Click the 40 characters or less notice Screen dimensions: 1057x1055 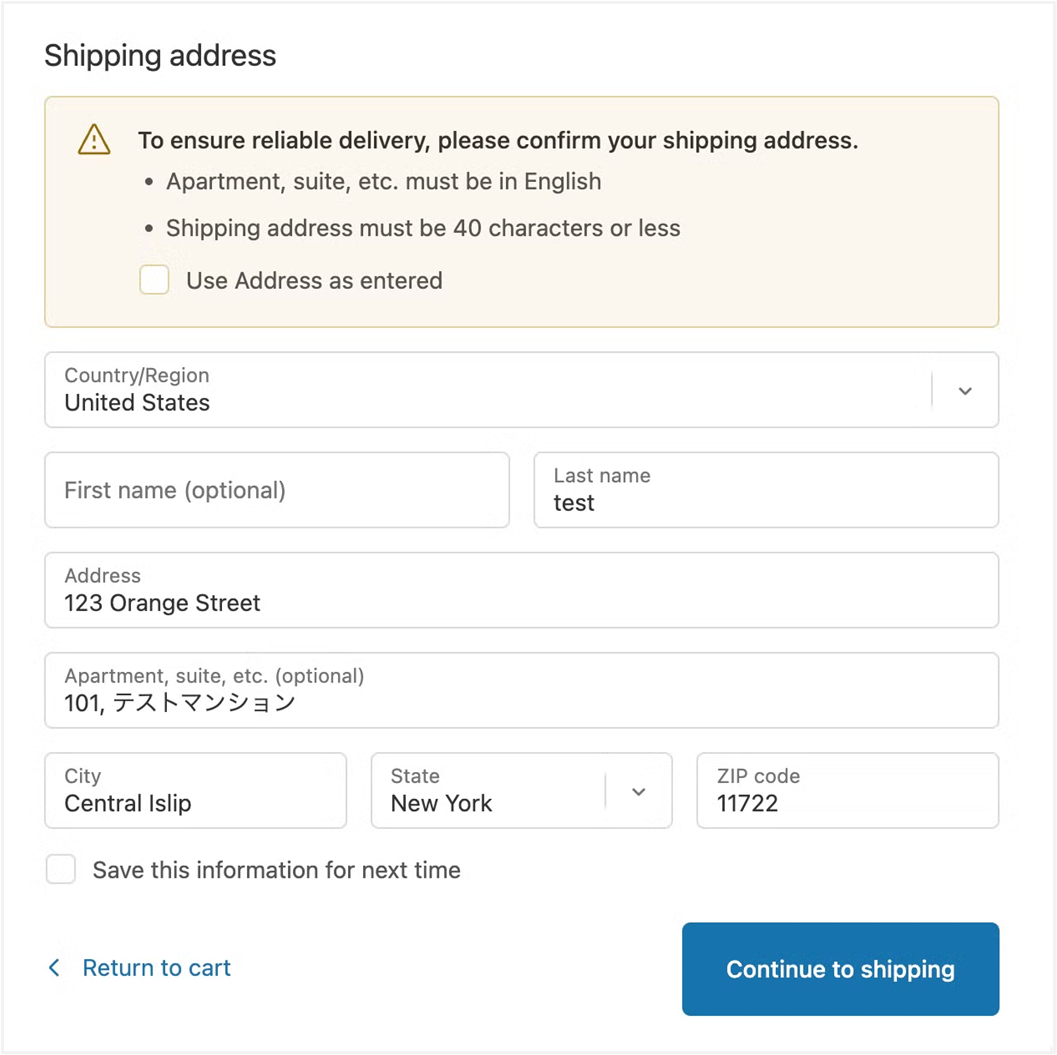423,228
